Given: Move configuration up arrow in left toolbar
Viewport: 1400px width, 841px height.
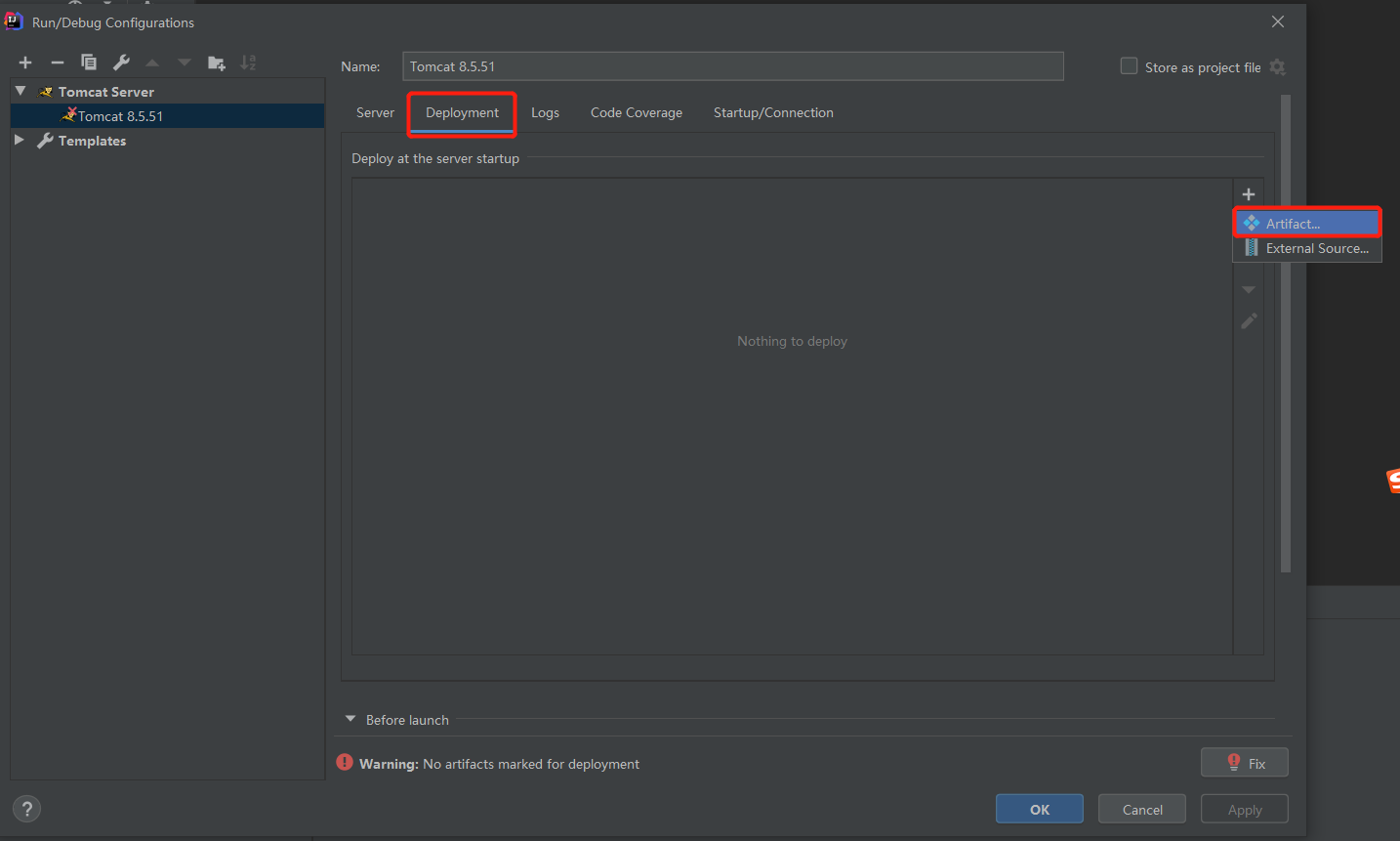Looking at the screenshot, I should click(x=152, y=63).
